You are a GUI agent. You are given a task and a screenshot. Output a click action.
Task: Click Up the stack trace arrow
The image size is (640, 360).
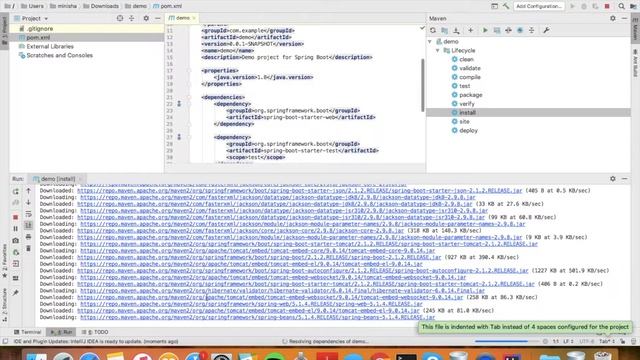tap(28, 191)
